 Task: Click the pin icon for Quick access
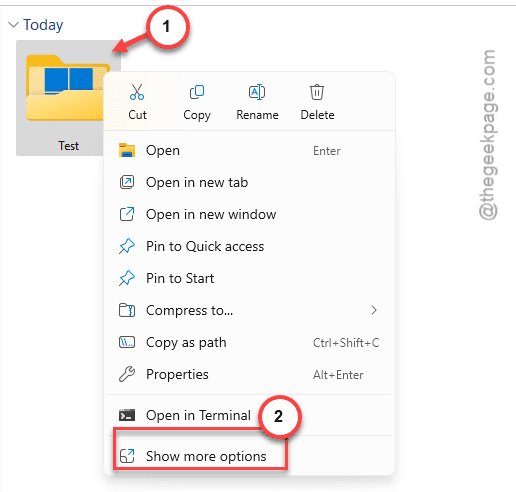(x=127, y=246)
